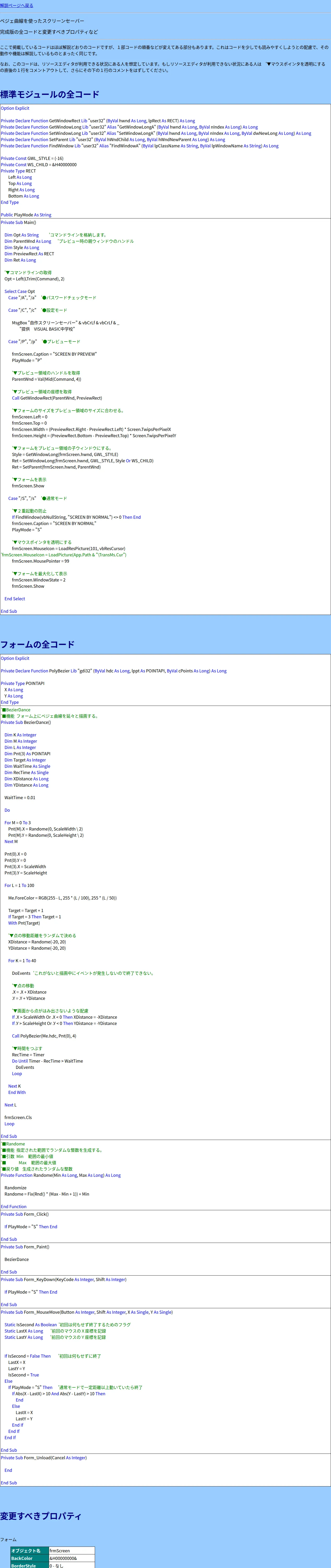The height and width of the screenshot is (1568, 331).
Task: Click the BezierDance call inside Form_Paint
Action: point(16,1259)
